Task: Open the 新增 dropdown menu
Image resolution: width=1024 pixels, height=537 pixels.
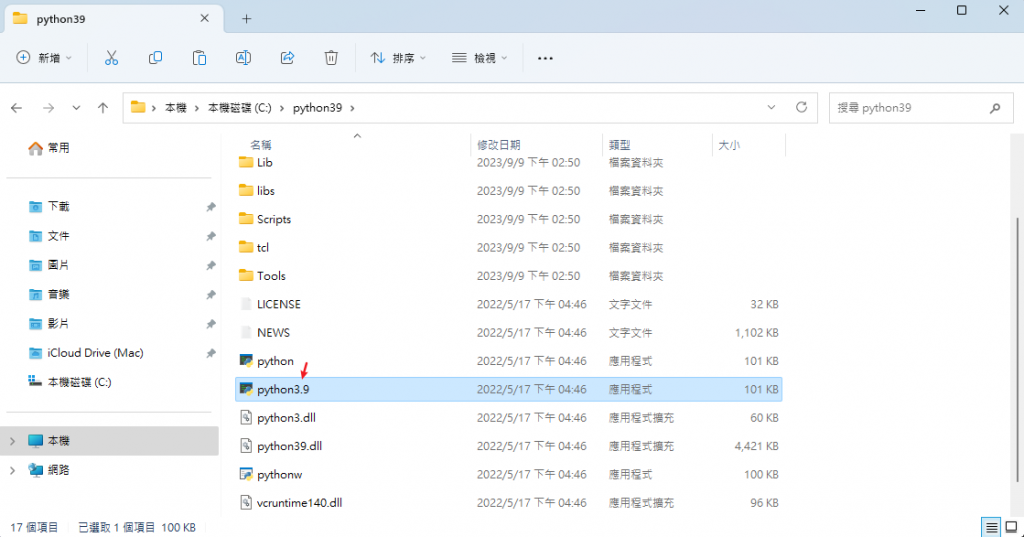Action: pyautogui.click(x=44, y=58)
